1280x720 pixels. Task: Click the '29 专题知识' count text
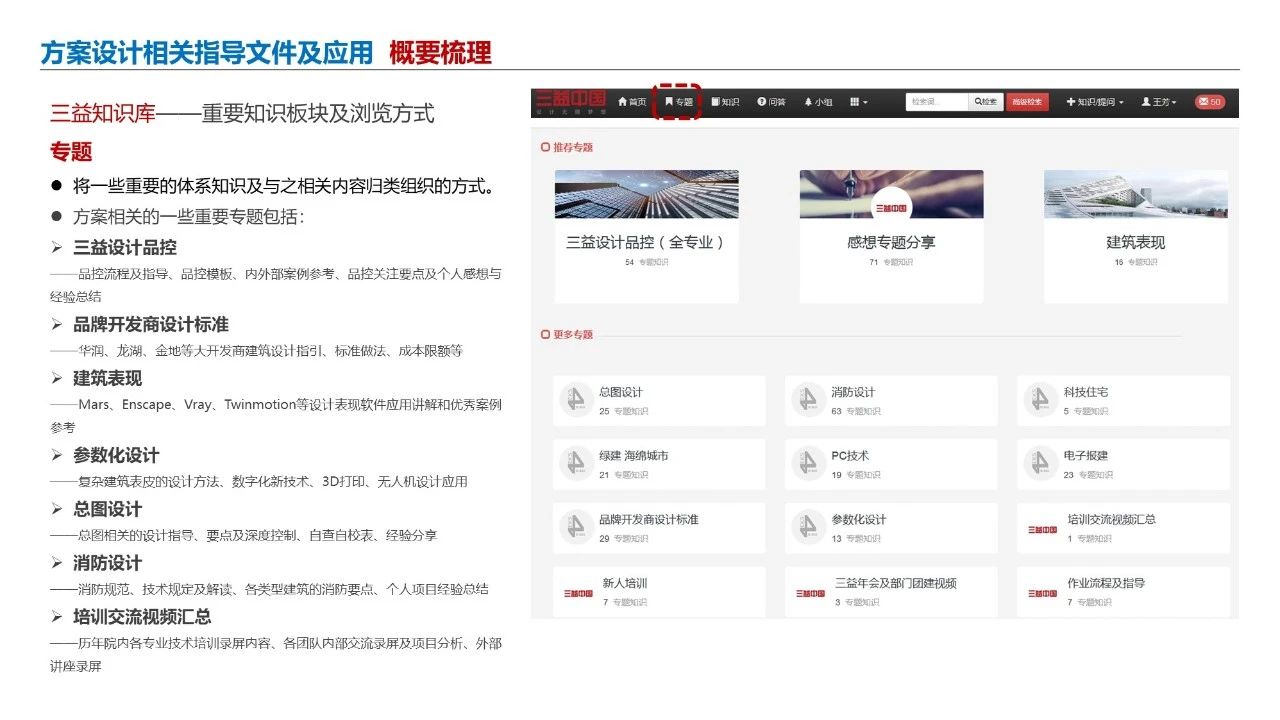(x=624, y=539)
